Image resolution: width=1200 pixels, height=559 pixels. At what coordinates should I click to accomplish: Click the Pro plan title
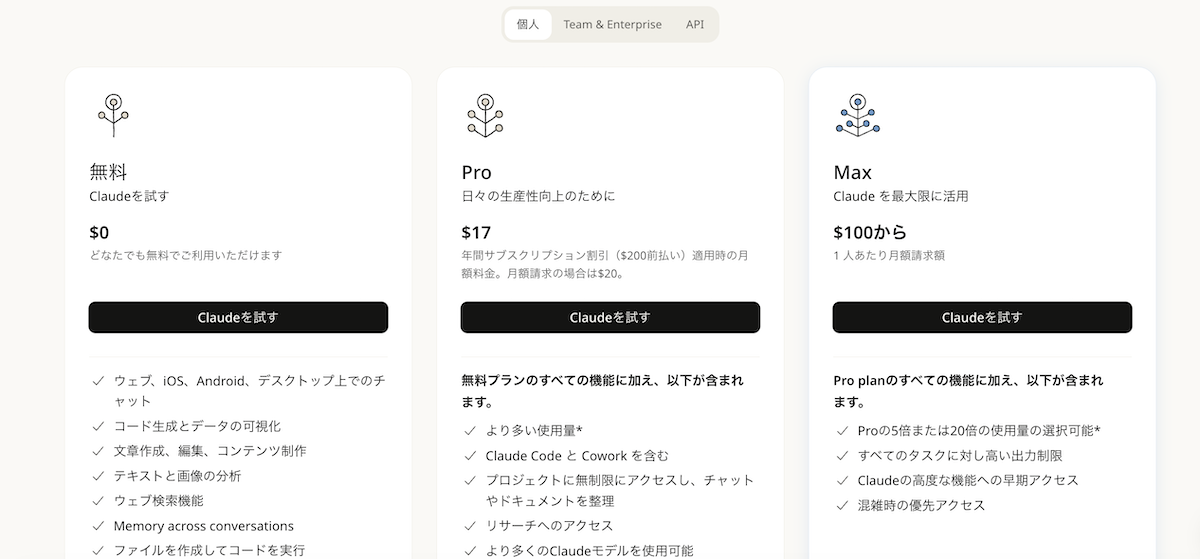click(x=476, y=172)
